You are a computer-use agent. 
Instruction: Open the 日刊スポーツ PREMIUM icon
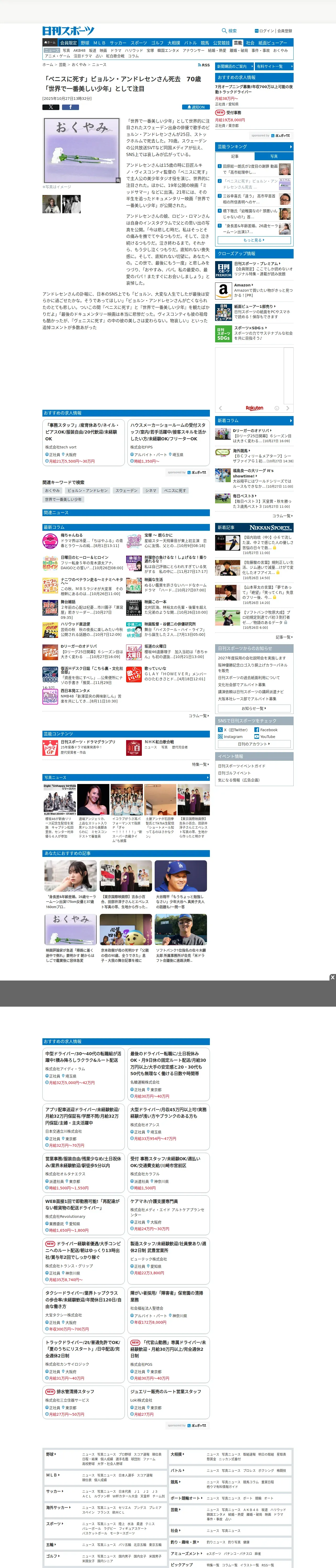point(223,270)
